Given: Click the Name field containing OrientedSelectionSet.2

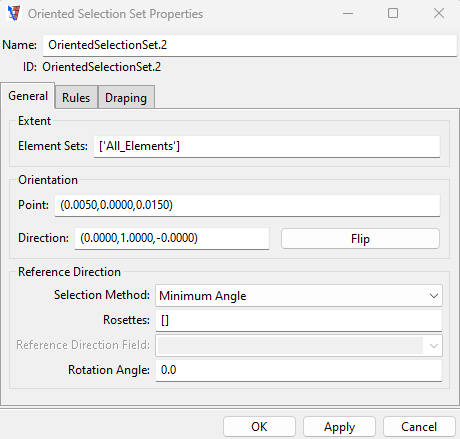Looking at the screenshot, I should pos(250,45).
